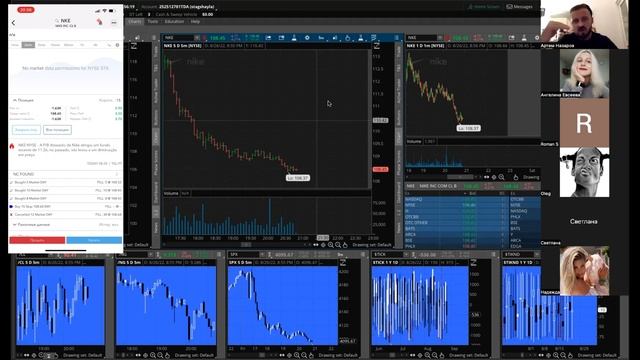The width and height of the screenshot is (640, 360).
Task: Zoom in on the /NG 5D chart
Action: coord(153,355)
